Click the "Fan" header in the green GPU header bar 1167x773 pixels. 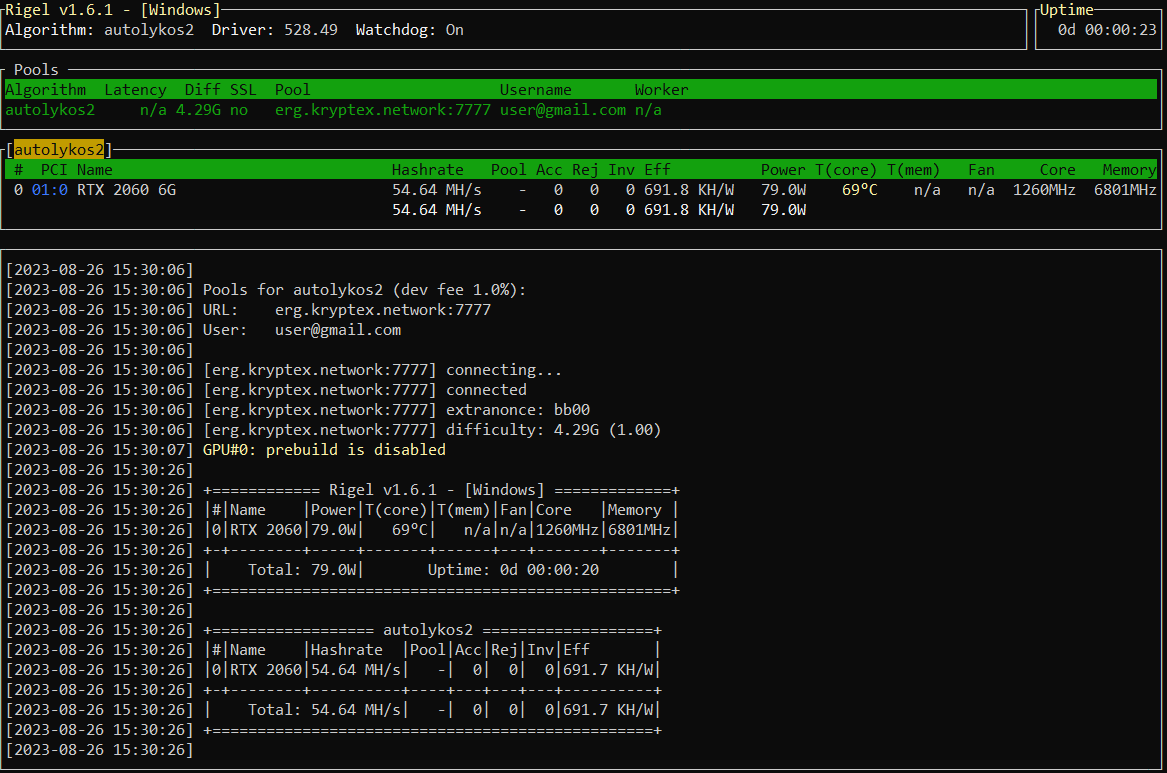tap(982, 170)
